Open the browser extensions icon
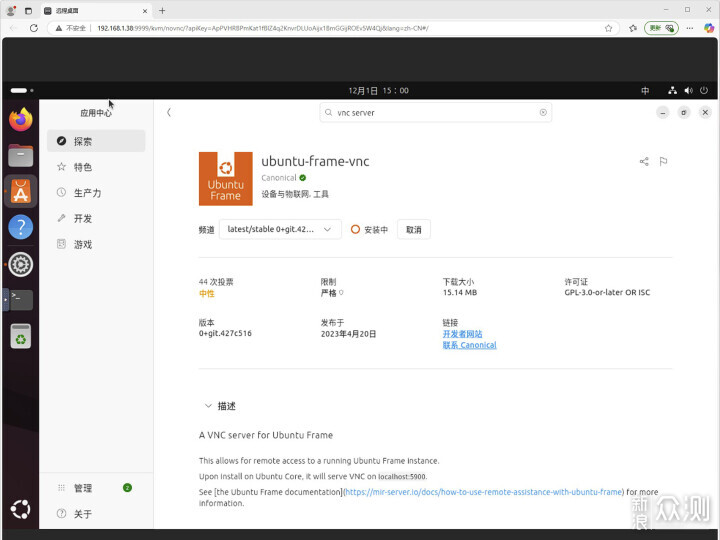The image size is (720, 540). pos(633,28)
